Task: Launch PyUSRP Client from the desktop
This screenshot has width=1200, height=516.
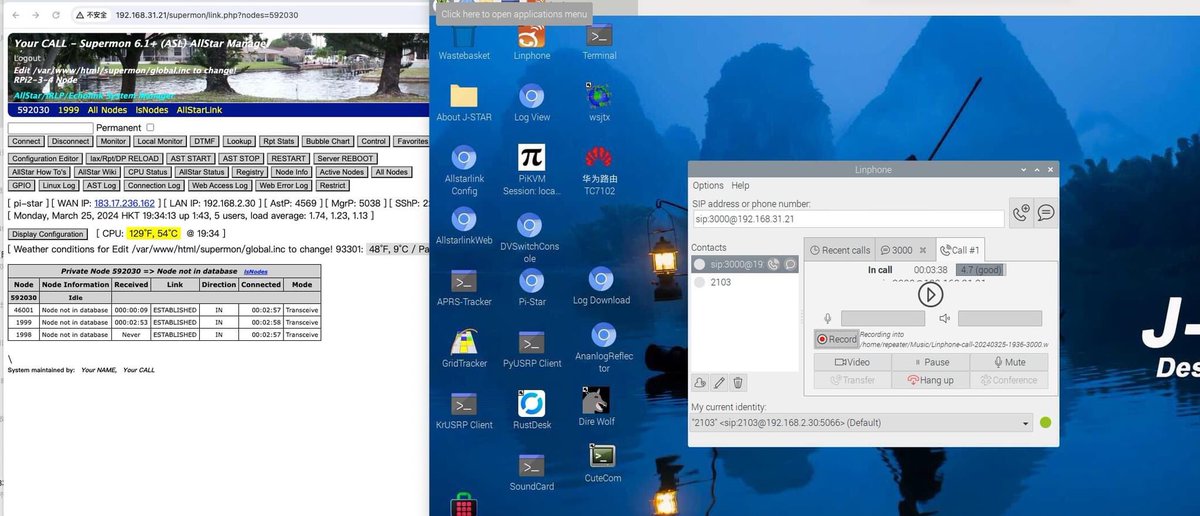Action: click(531, 349)
